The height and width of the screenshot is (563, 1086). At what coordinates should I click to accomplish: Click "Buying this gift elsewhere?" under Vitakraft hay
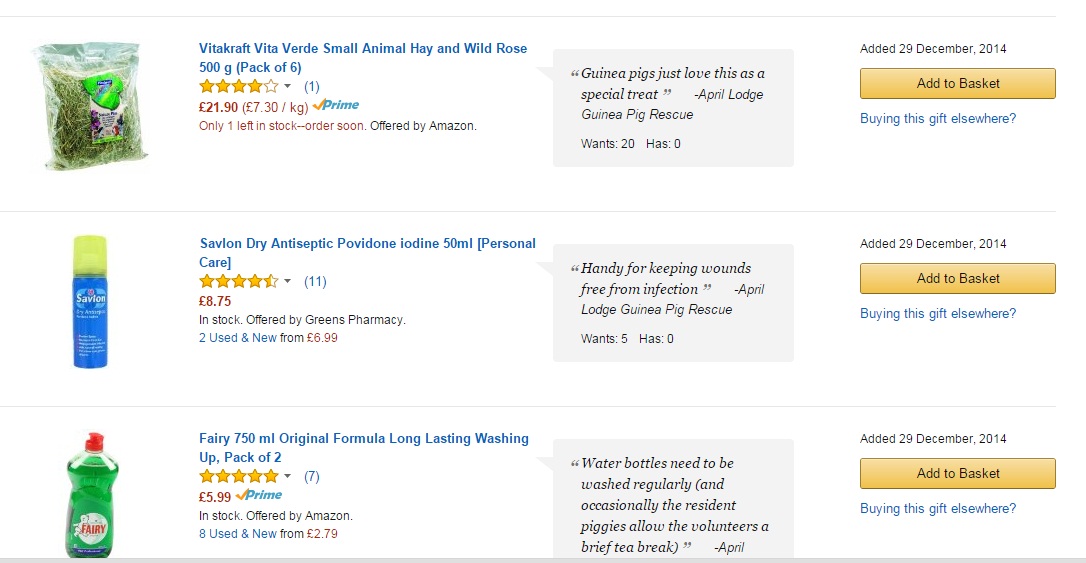pyautogui.click(x=938, y=118)
